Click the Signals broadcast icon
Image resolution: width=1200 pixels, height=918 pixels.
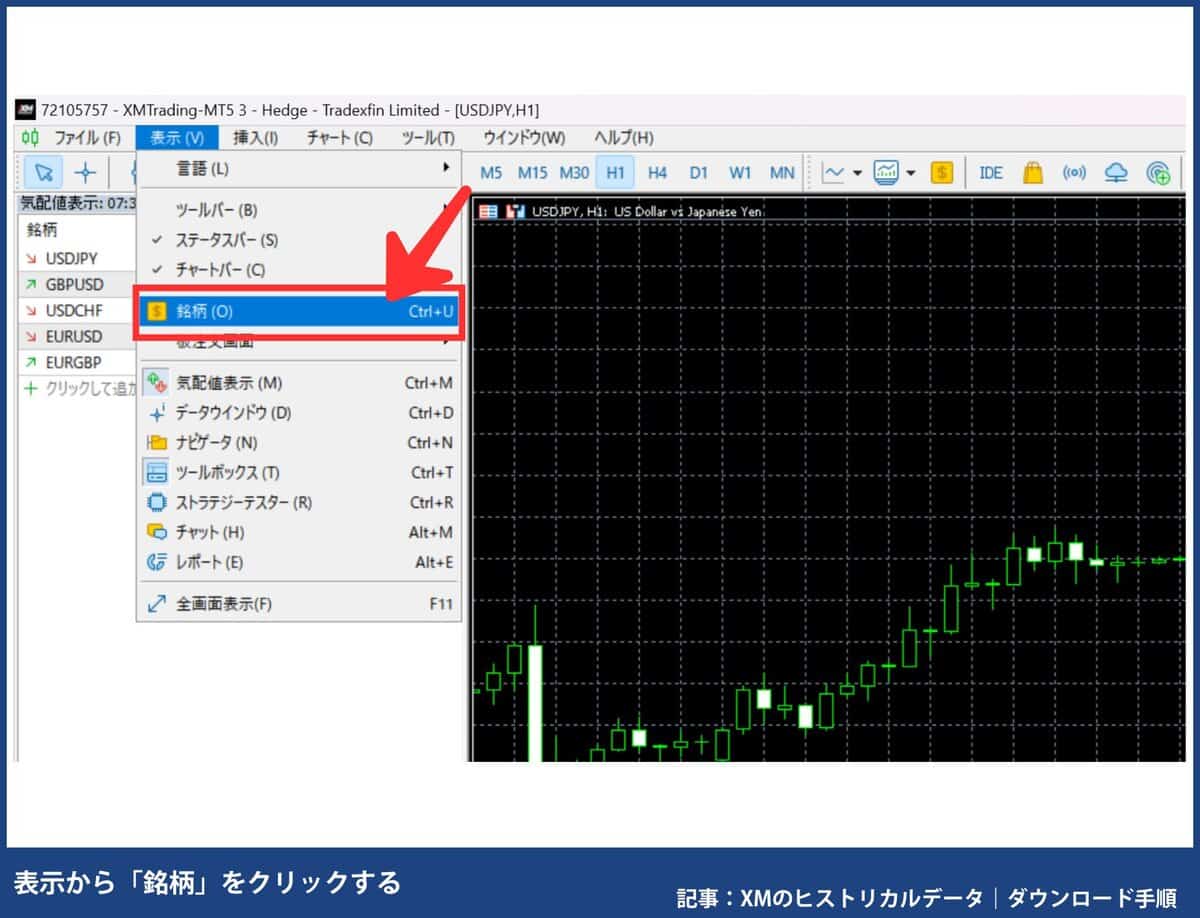[1075, 172]
